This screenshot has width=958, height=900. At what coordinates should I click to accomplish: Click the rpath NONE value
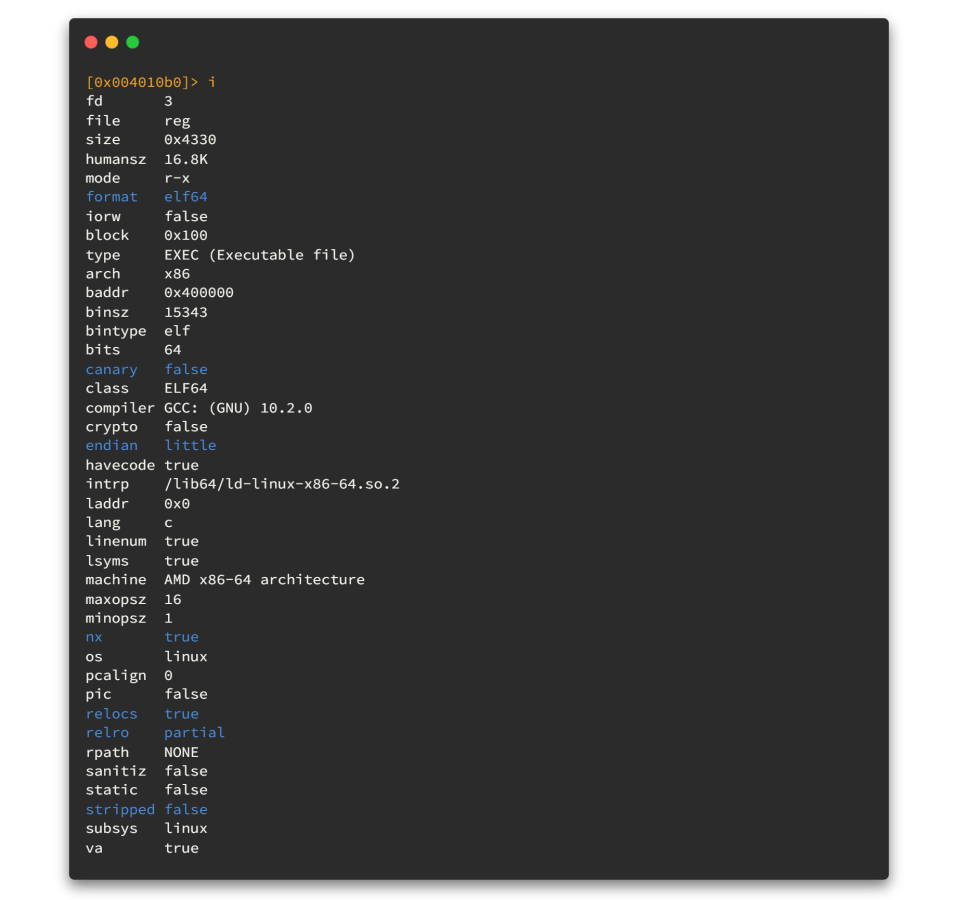pyautogui.click(x=181, y=752)
